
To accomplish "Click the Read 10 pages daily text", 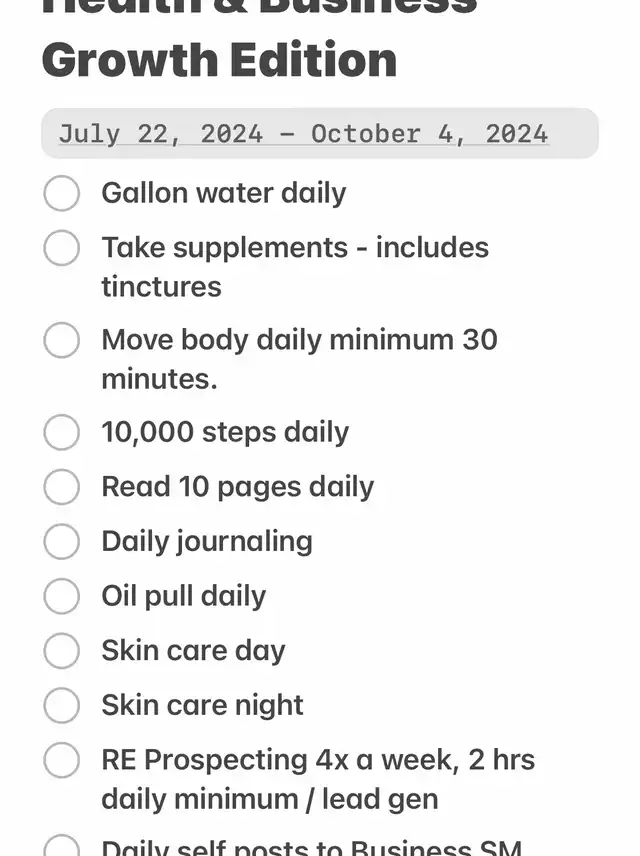I will click(x=237, y=487).
